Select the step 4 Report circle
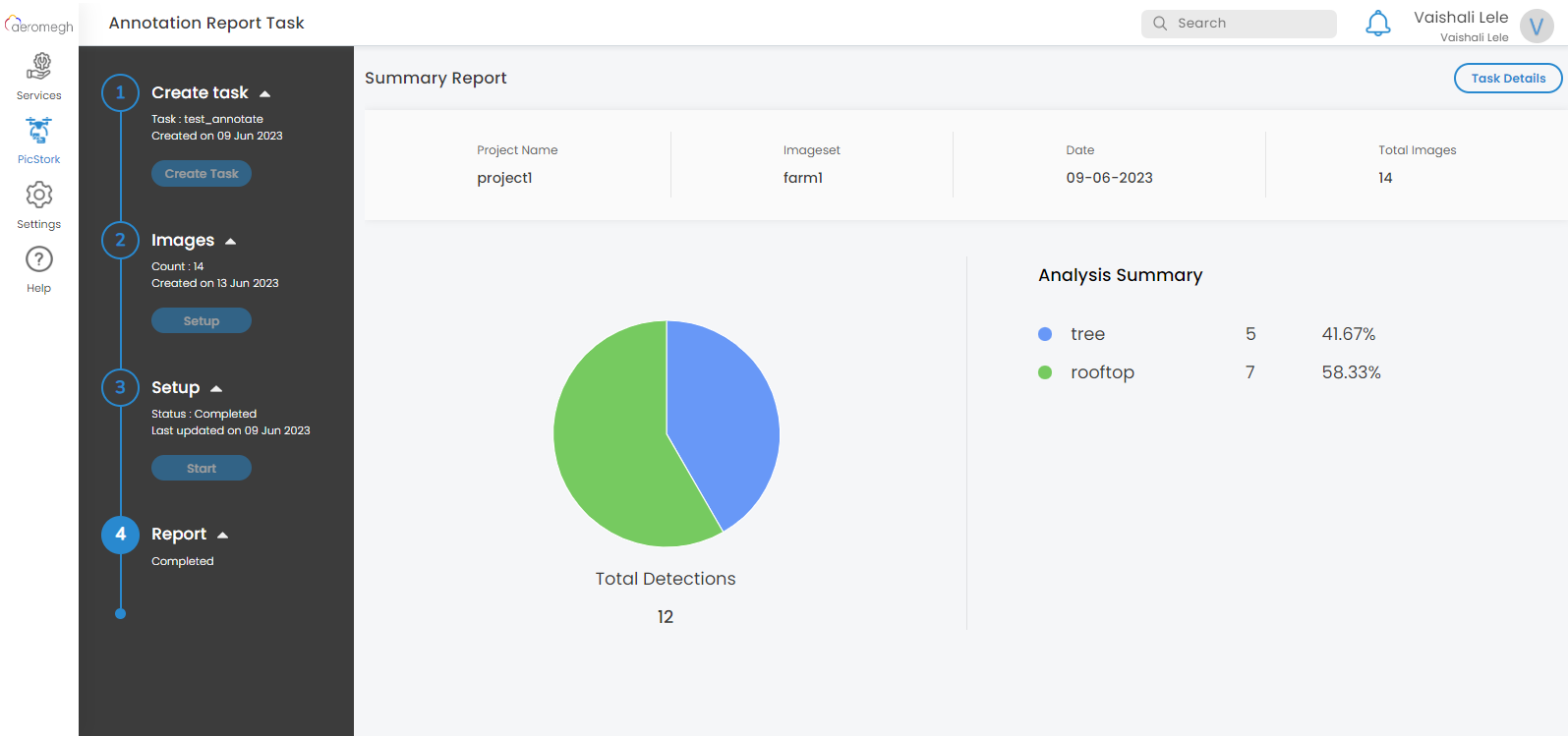Viewport: 1568px width, 736px height. [121, 535]
